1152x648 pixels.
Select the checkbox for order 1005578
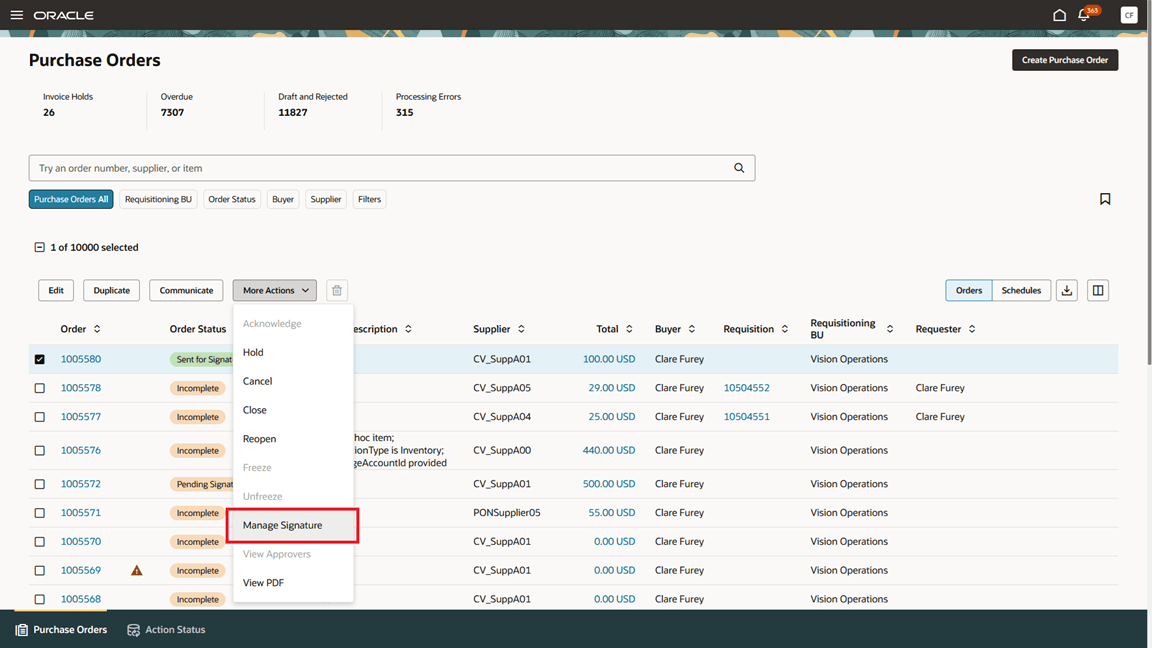[x=39, y=387]
